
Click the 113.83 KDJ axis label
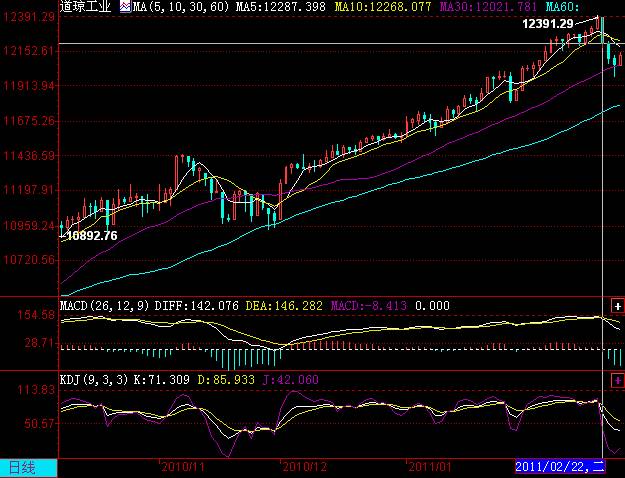[x=35, y=390]
